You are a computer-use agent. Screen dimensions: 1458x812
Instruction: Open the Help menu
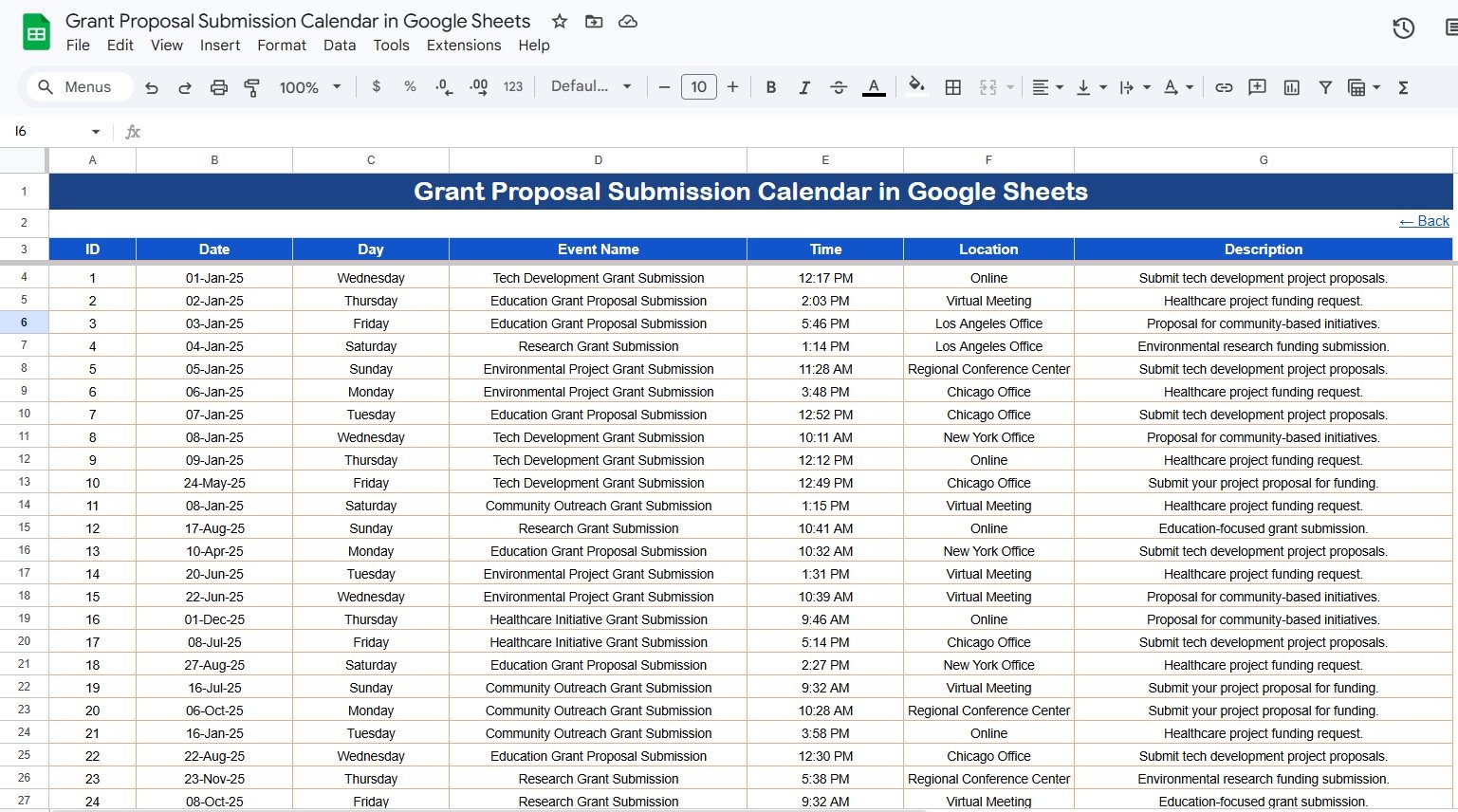pyautogui.click(x=533, y=45)
